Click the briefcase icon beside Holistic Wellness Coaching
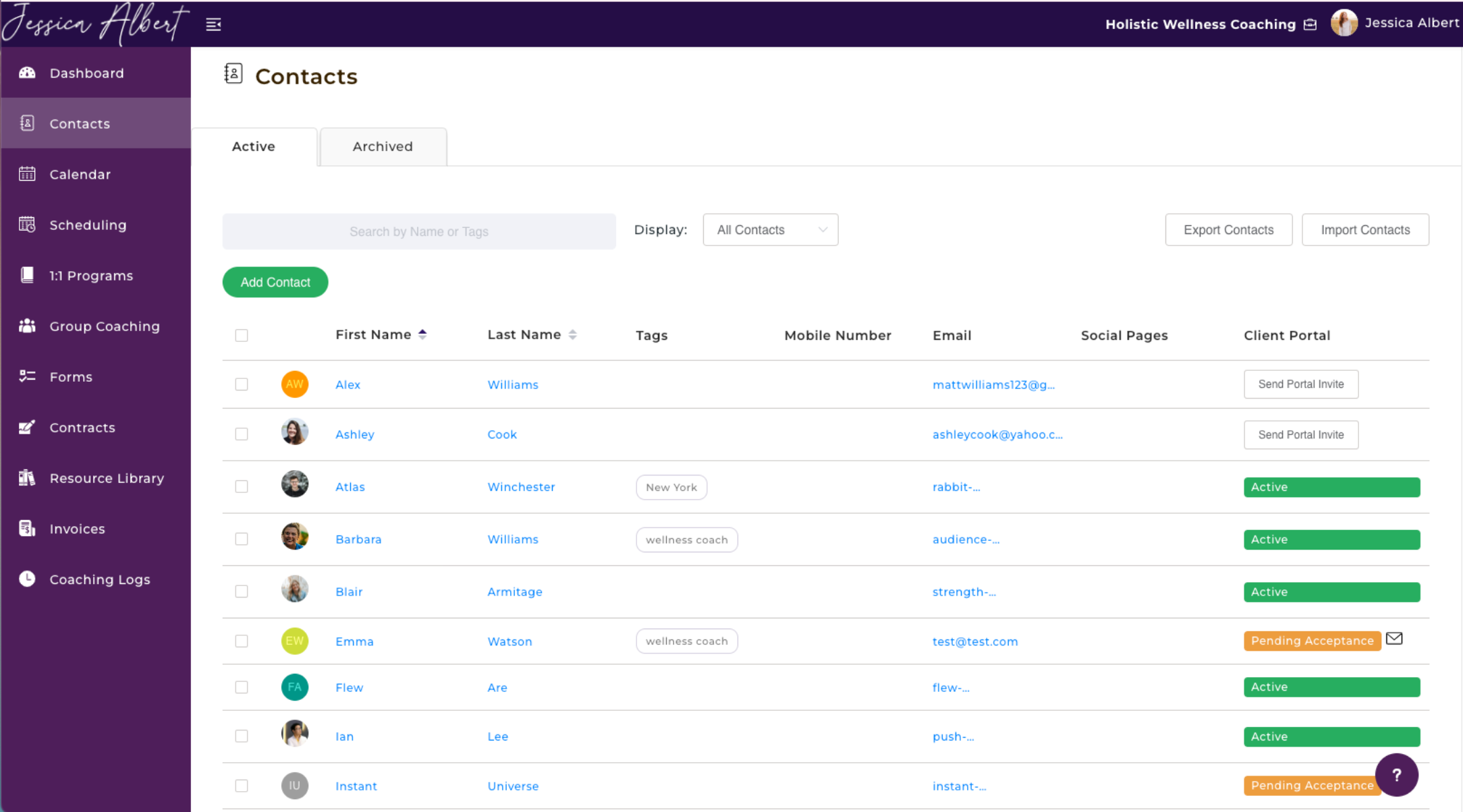The height and width of the screenshot is (812, 1463). click(x=1310, y=25)
